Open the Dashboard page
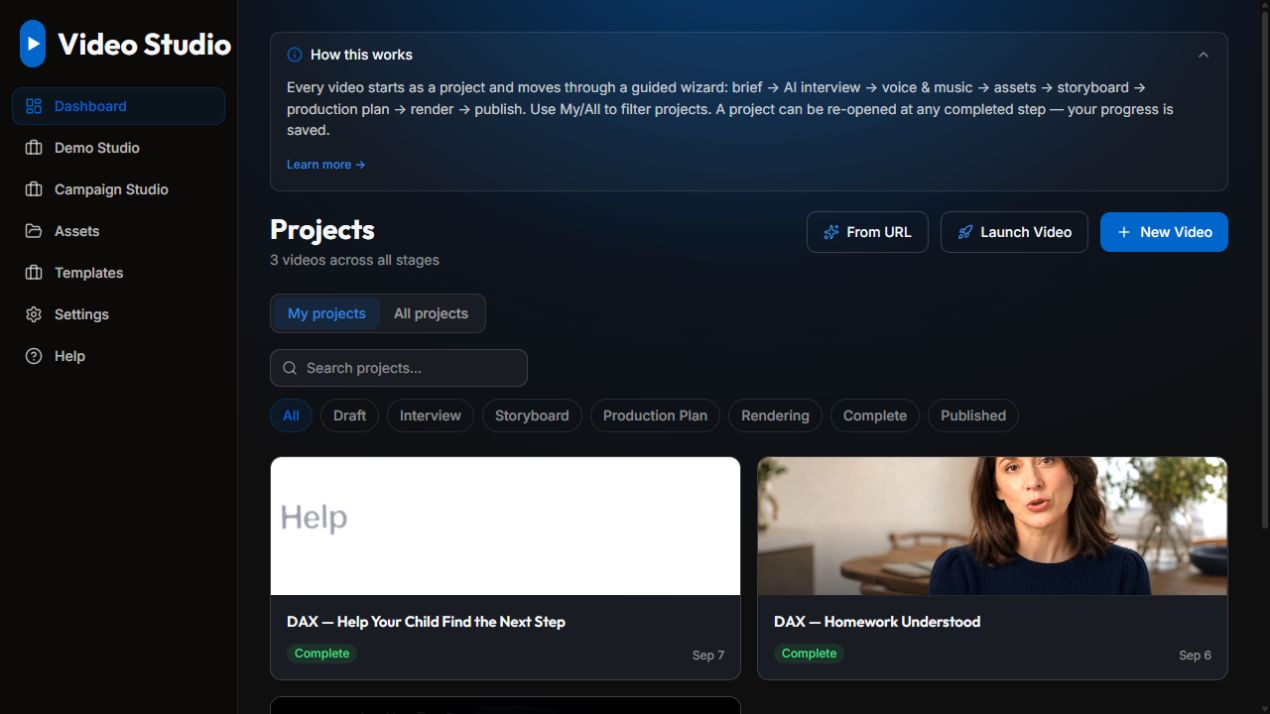1270x714 pixels. pos(118,106)
